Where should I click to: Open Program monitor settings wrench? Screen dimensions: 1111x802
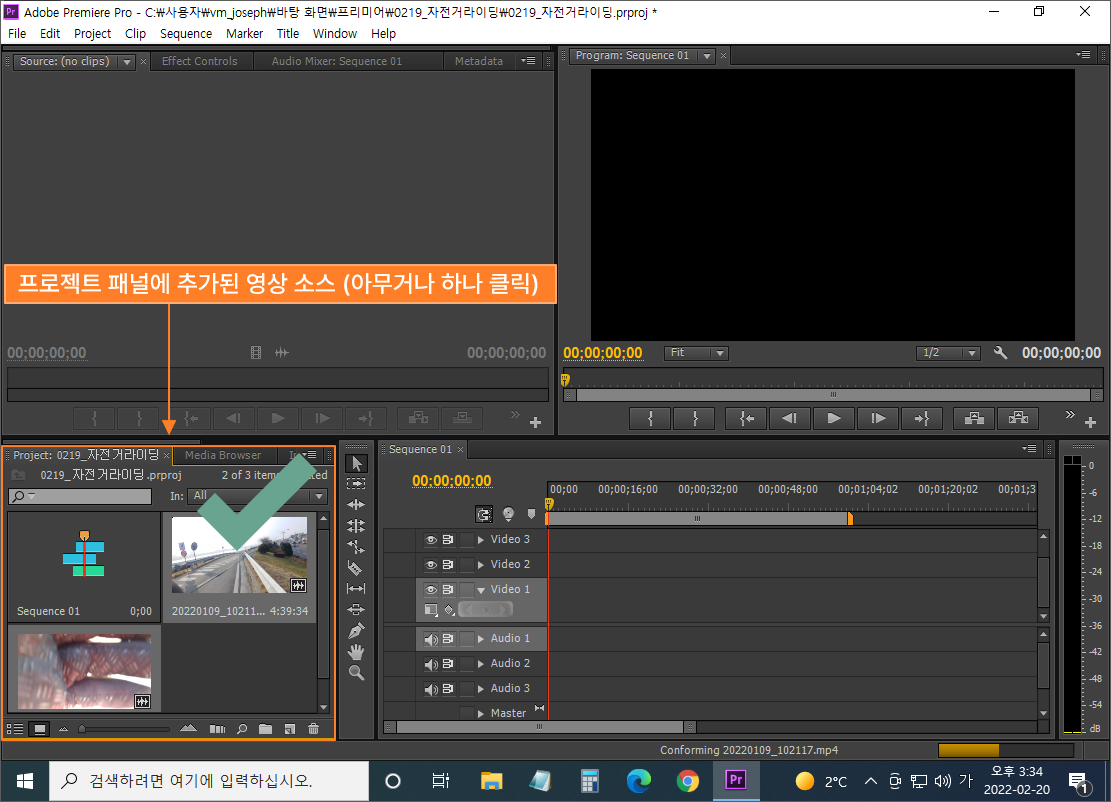(x=1000, y=352)
